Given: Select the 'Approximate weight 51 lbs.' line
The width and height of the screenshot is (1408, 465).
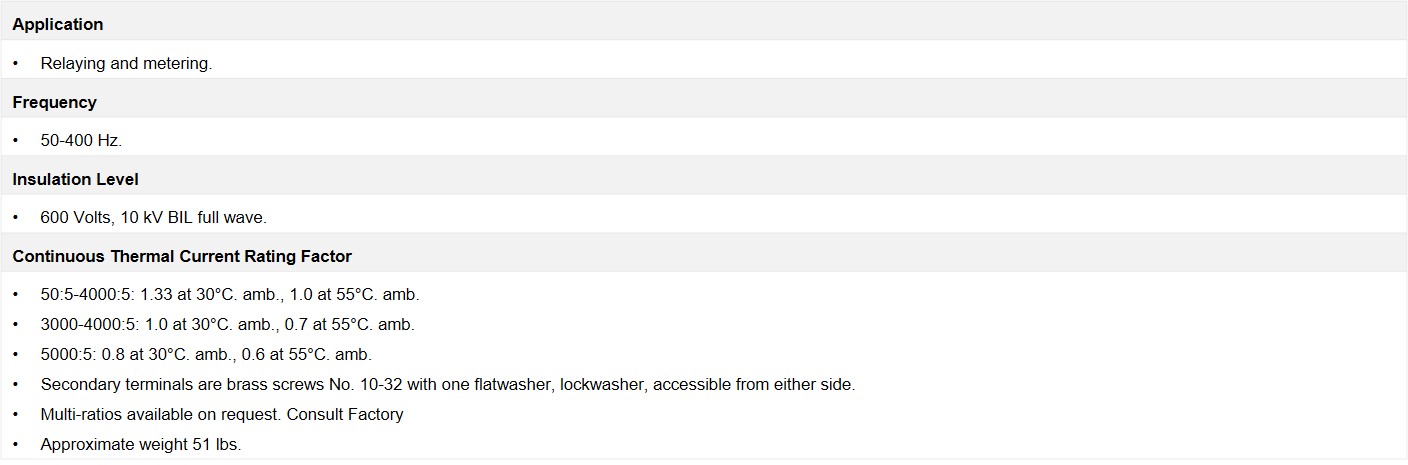Looking at the screenshot, I should coord(141,444).
